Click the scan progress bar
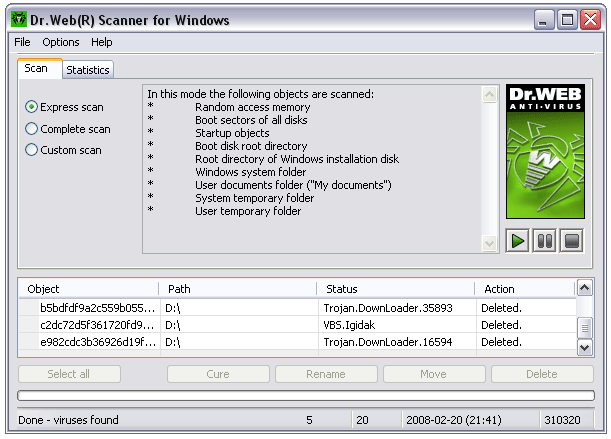 click(306, 396)
